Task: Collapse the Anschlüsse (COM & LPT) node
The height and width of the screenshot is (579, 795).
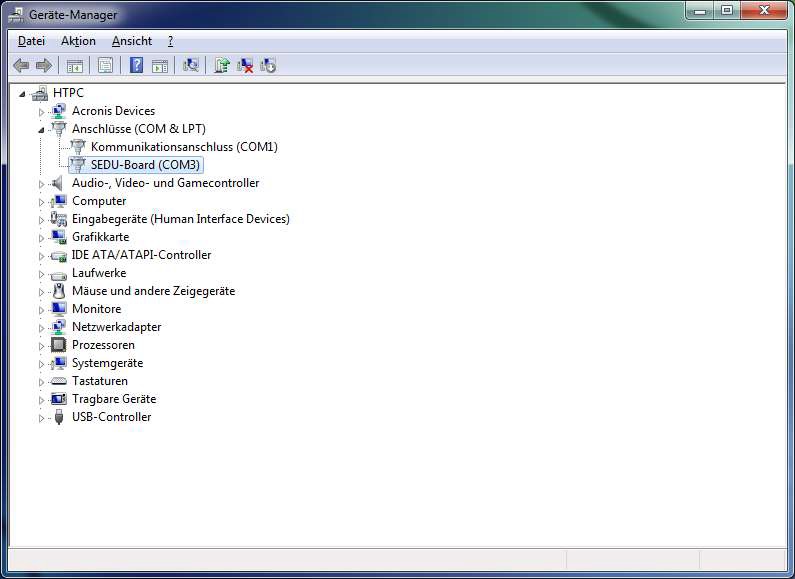Action: (x=41, y=130)
